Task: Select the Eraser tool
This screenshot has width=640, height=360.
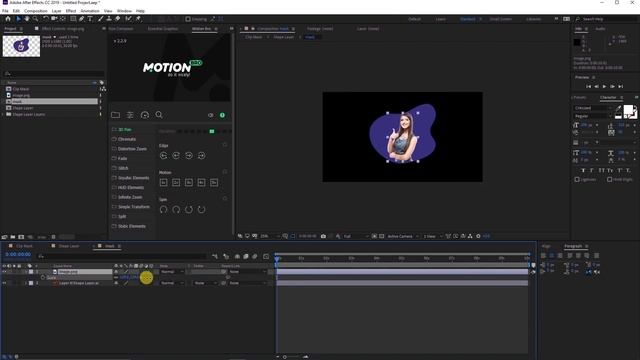Action: click(118, 19)
